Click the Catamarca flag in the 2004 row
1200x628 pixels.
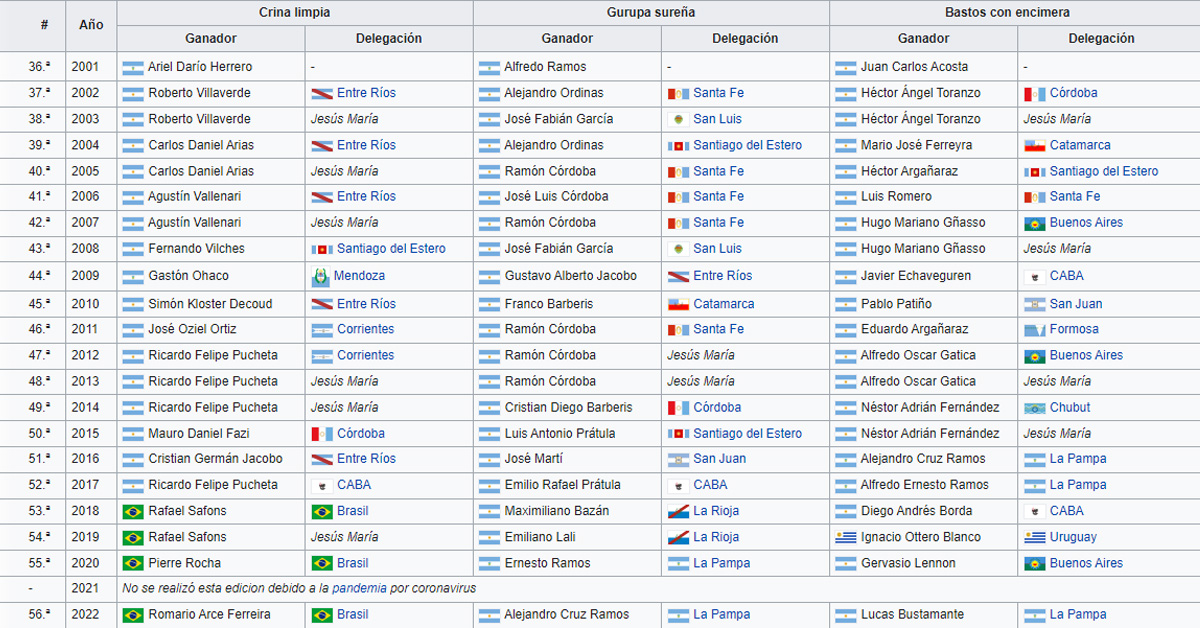[1034, 145]
